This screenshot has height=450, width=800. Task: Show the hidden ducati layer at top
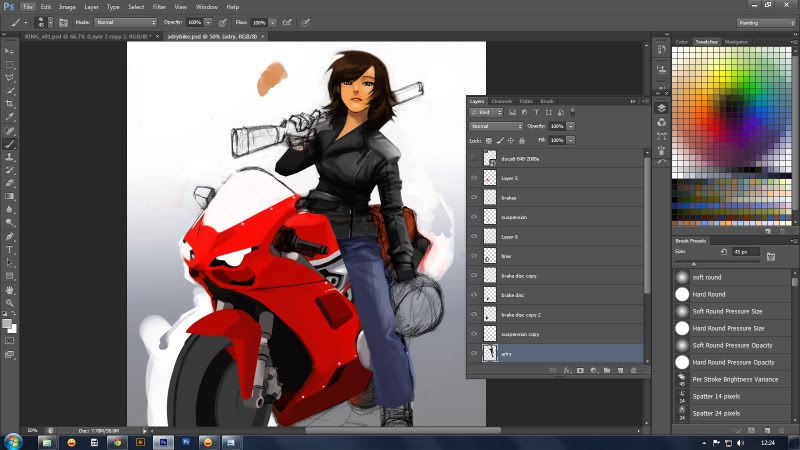pyautogui.click(x=475, y=159)
